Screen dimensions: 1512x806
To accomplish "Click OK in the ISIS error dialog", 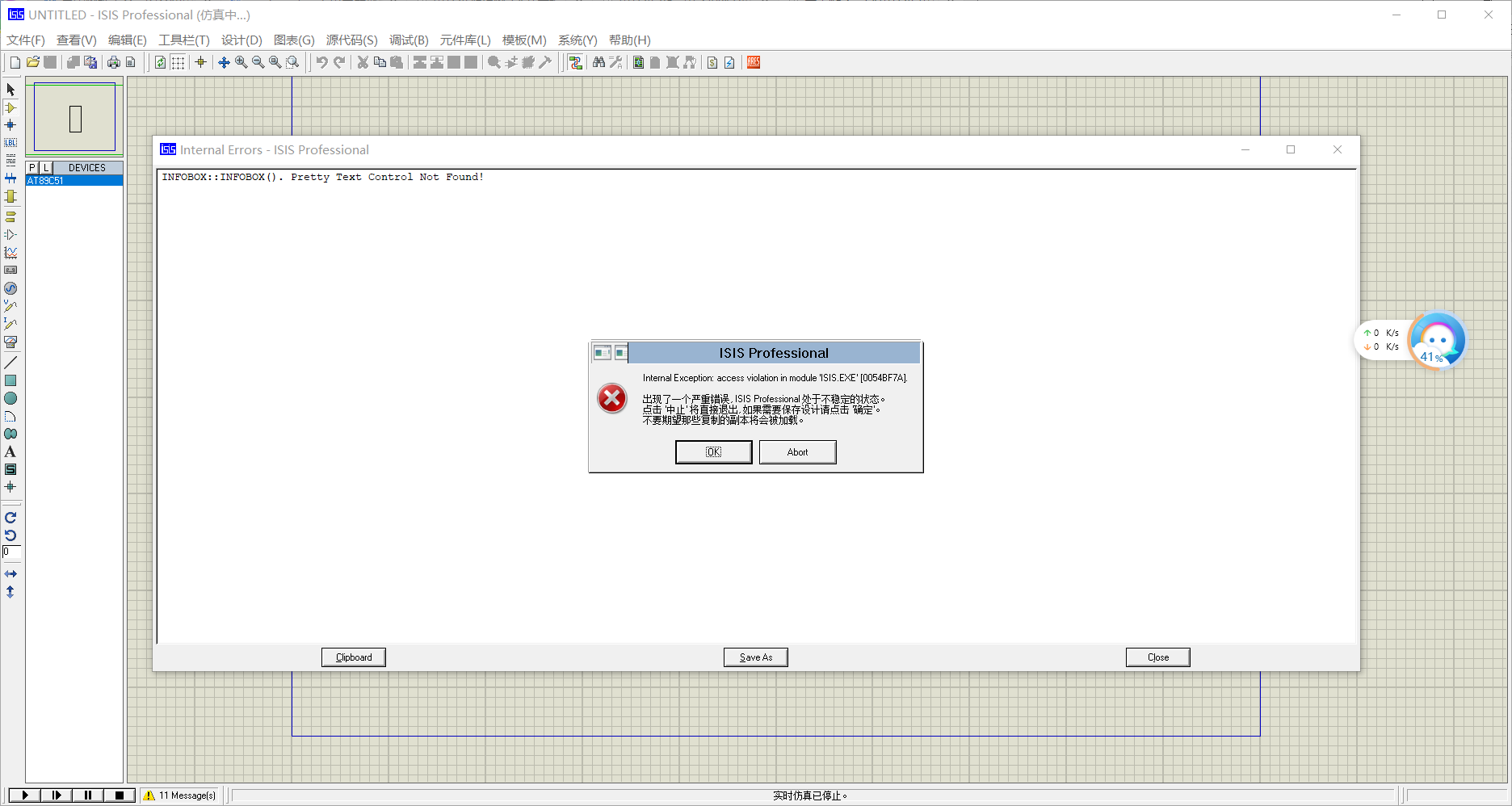I will coord(714,452).
